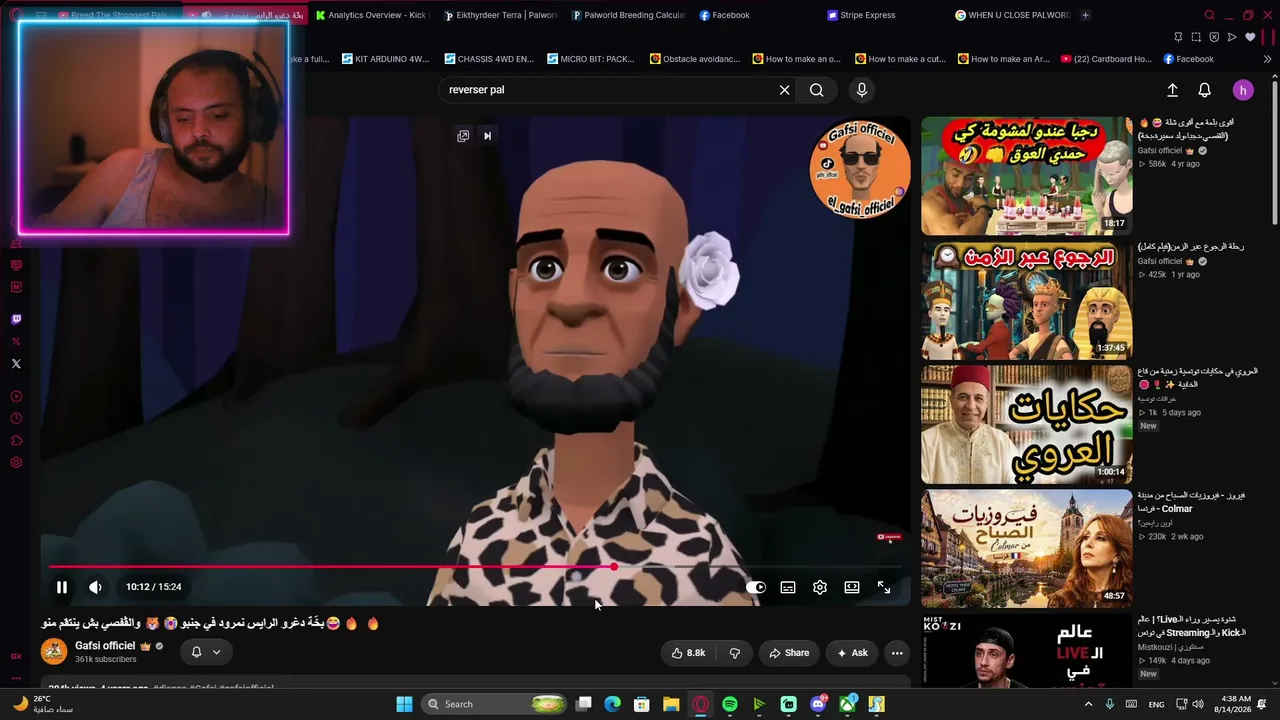
Task: Switch to theater mode
Action: click(x=852, y=588)
